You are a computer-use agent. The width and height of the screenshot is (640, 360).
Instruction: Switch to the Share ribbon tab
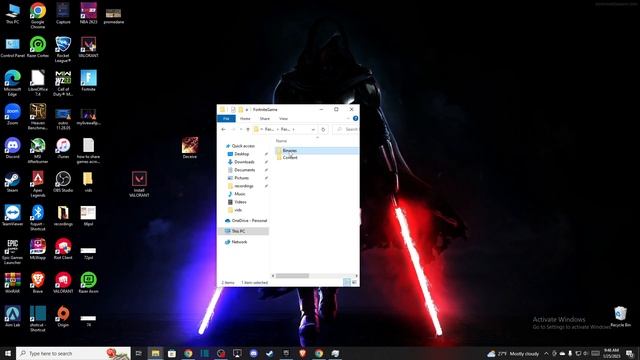click(x=264, y=119)
